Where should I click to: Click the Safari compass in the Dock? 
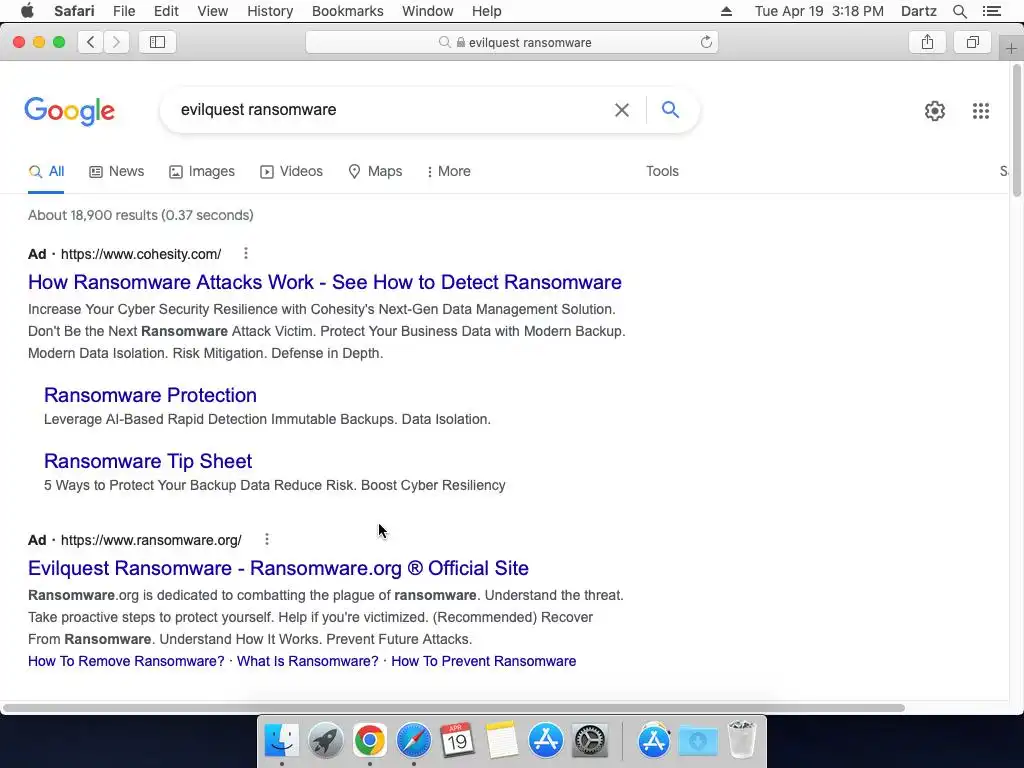pos(413,741)
